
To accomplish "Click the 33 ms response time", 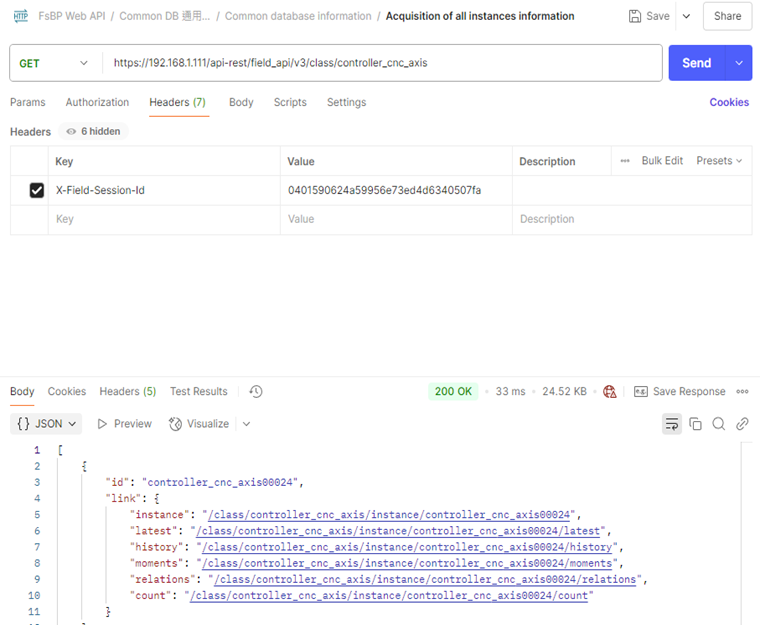I will 510,391.
